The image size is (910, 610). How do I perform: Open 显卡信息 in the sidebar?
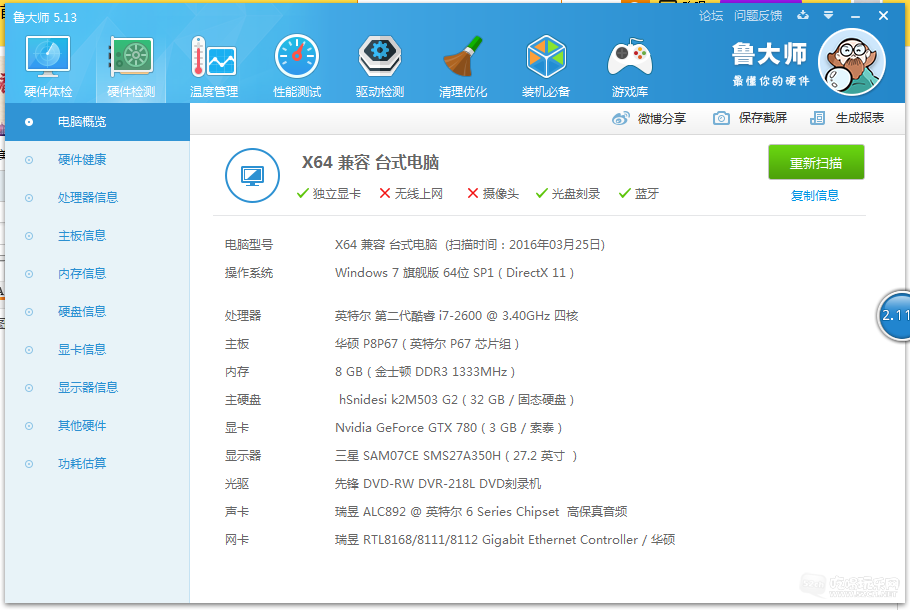[x=98, y=350]
